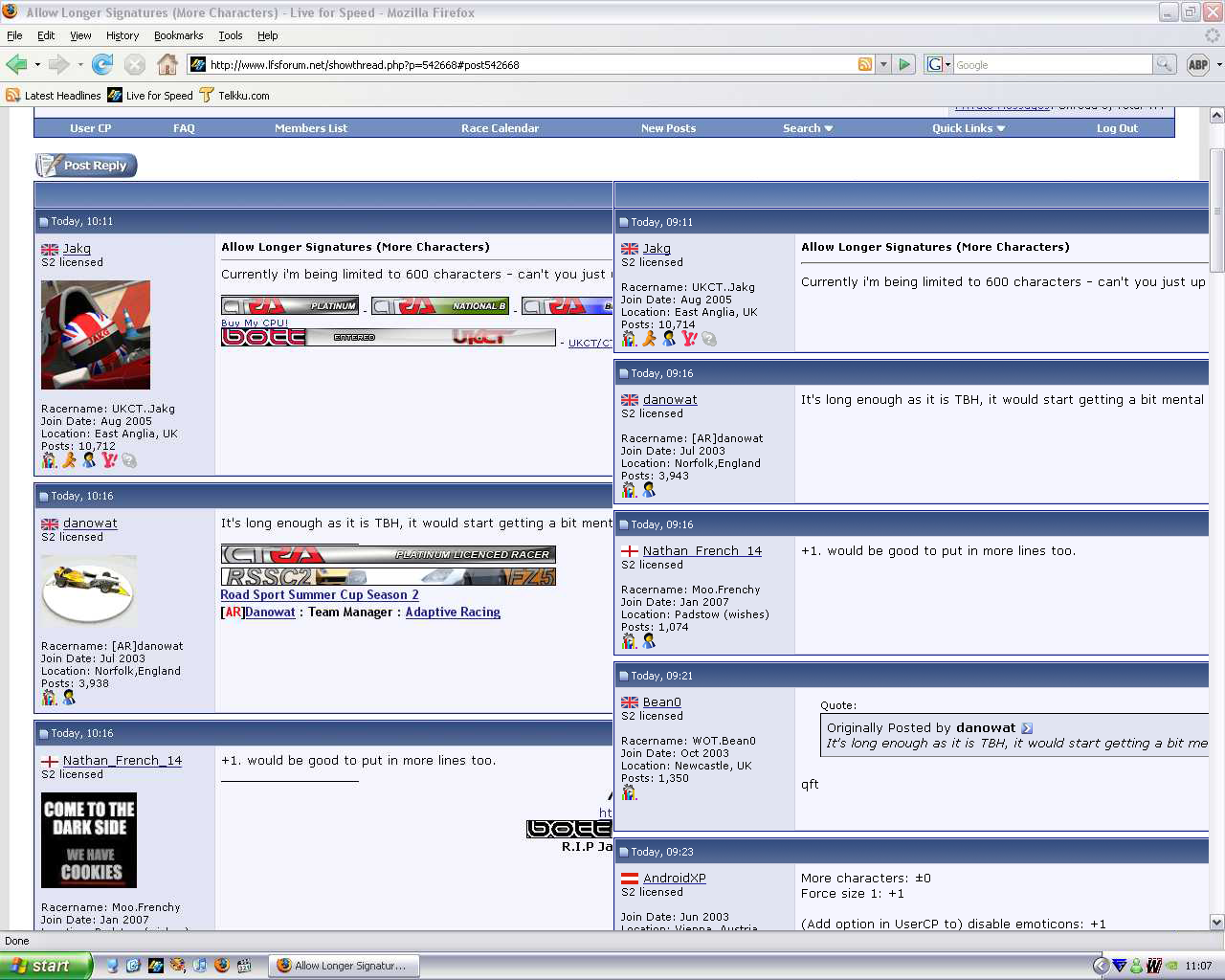Open the Help menu

268,35
